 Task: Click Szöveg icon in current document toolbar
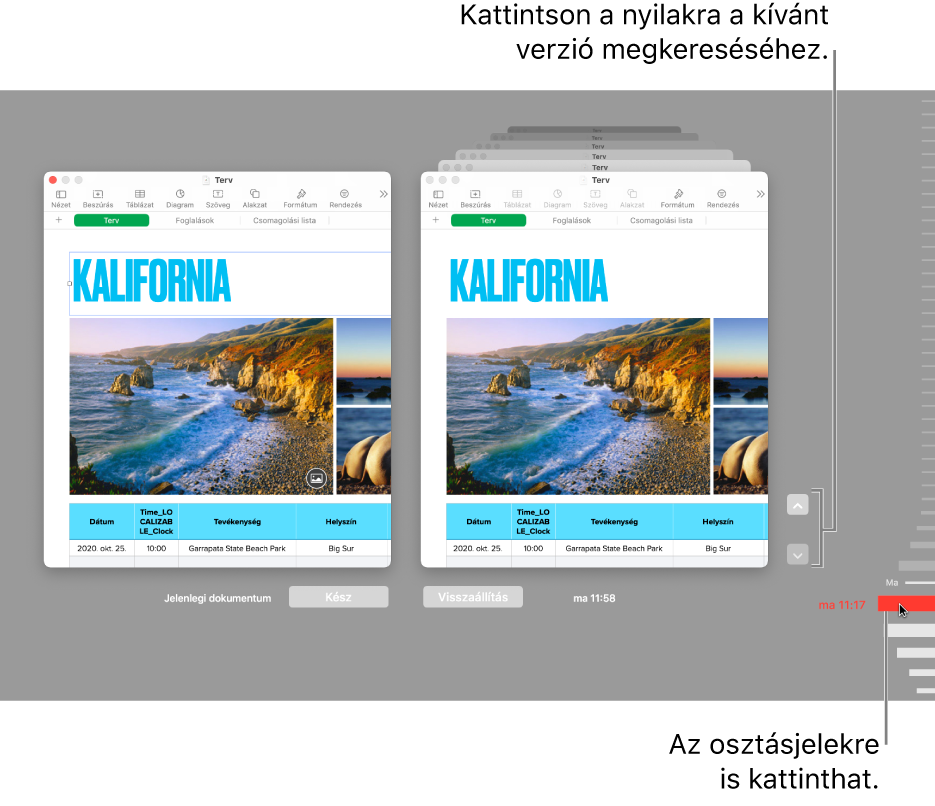[x=218, y=199]
